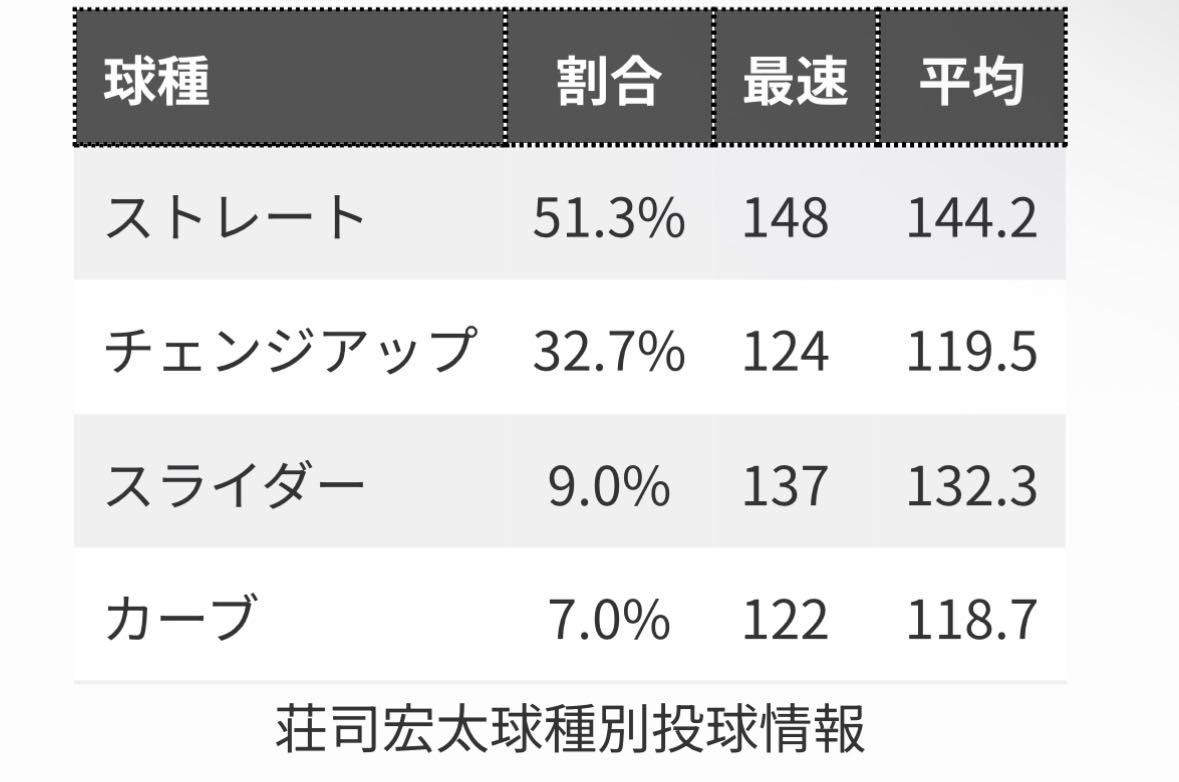The image size is (1179, 782).
Task: Select the 148 max speed cell
Action: (785, 217)
